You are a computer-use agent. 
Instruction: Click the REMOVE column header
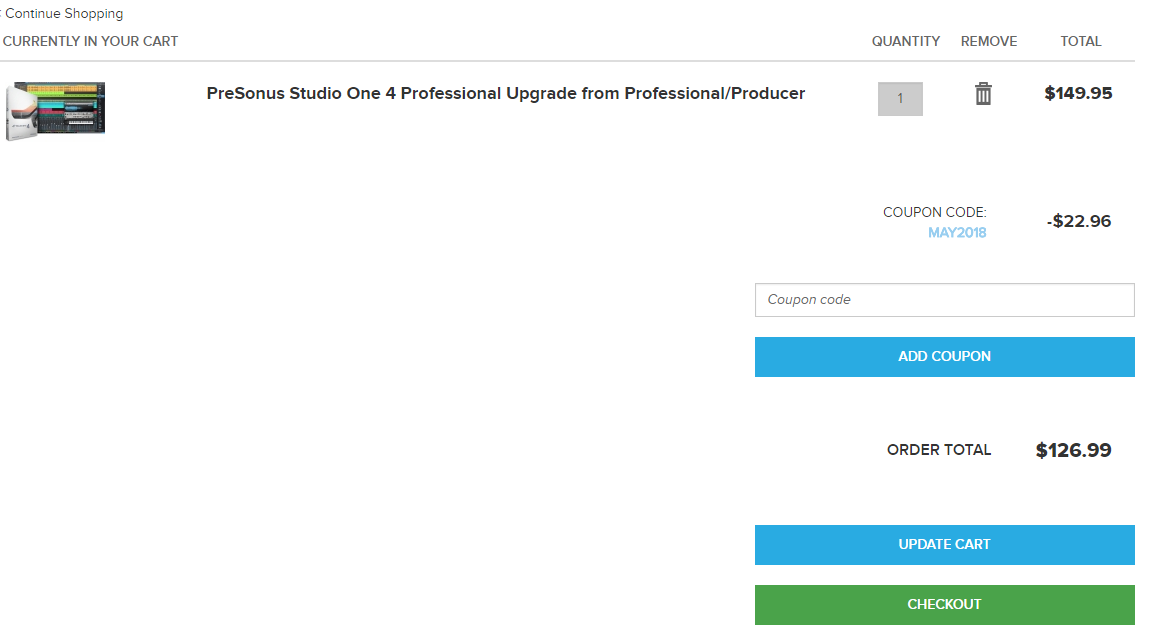[988, 41]
